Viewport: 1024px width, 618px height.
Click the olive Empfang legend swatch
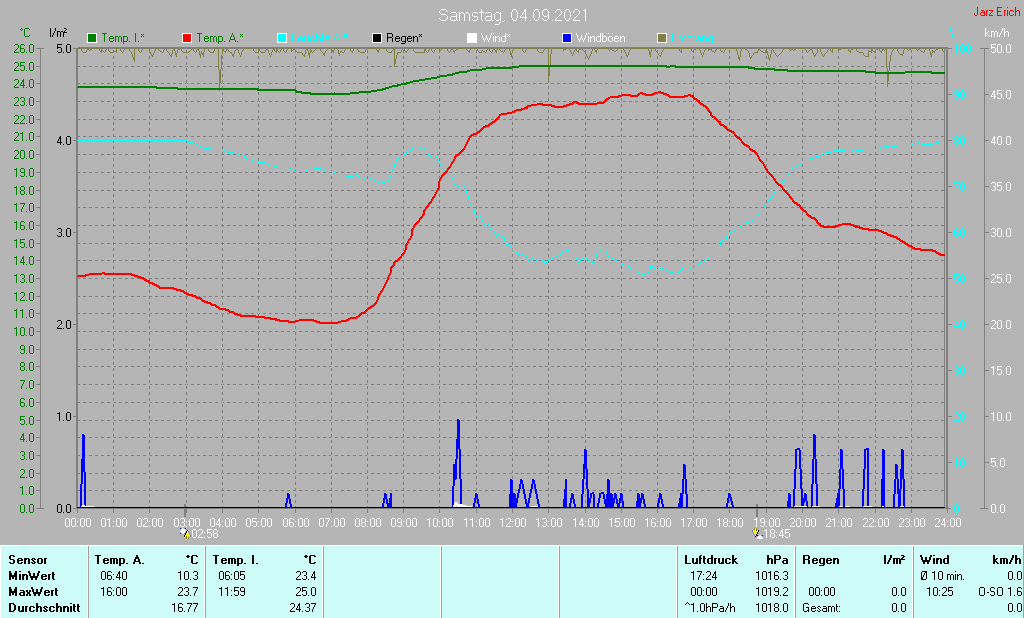tap(662, 39)
